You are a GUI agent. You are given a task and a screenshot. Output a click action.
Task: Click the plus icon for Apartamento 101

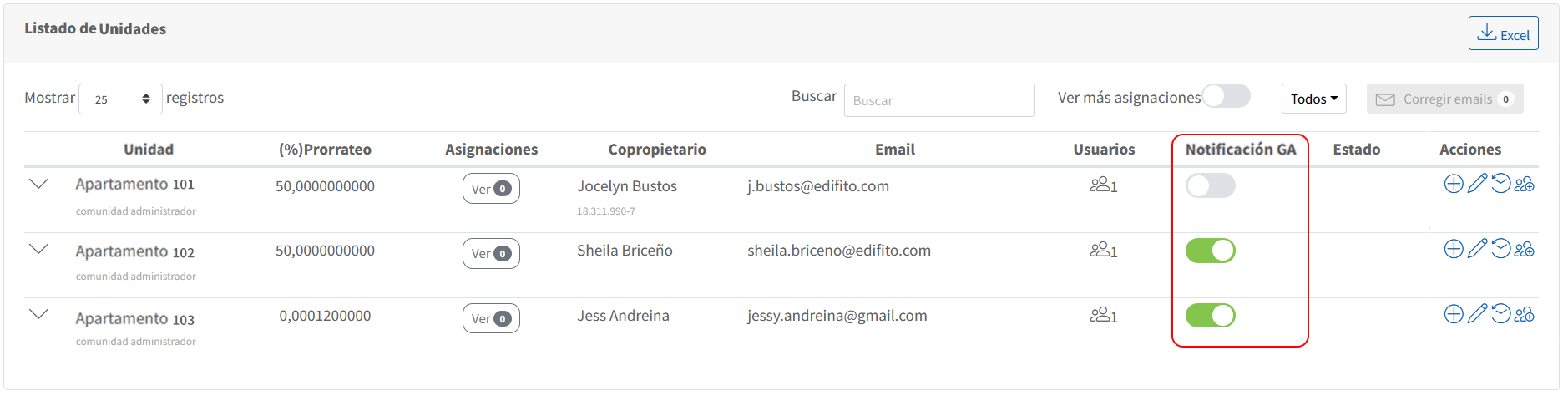click(x=1454, y=184)
